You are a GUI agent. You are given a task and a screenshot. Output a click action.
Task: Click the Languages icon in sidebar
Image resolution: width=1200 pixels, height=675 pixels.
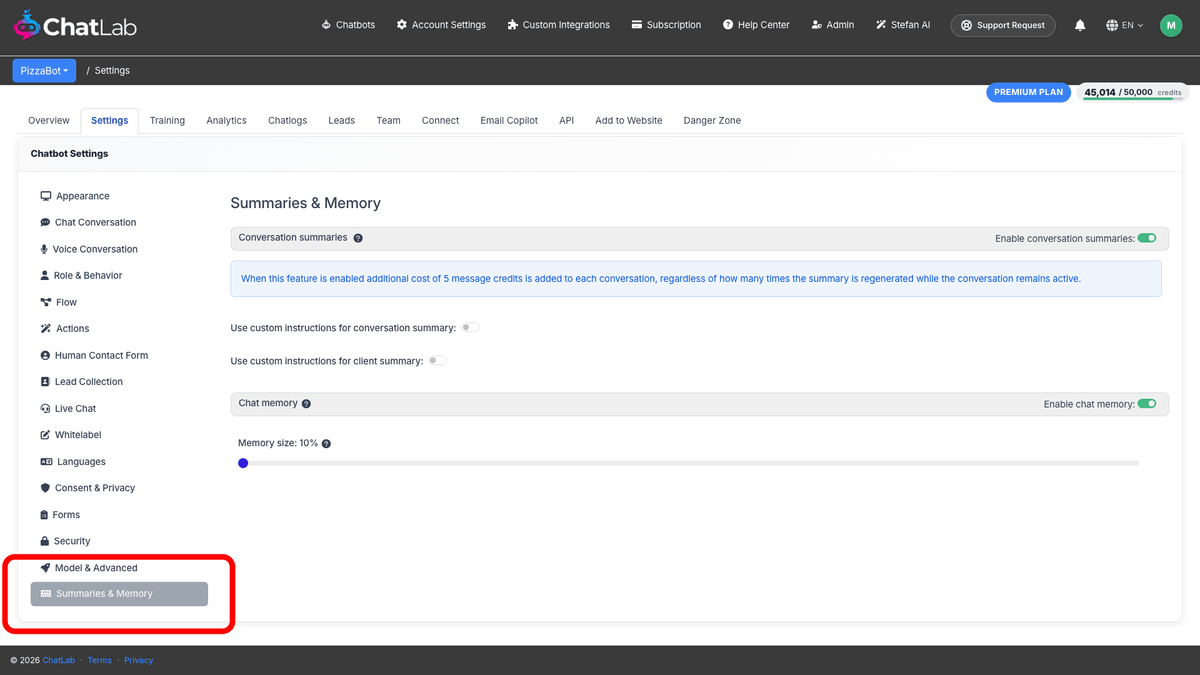(46, 462)
